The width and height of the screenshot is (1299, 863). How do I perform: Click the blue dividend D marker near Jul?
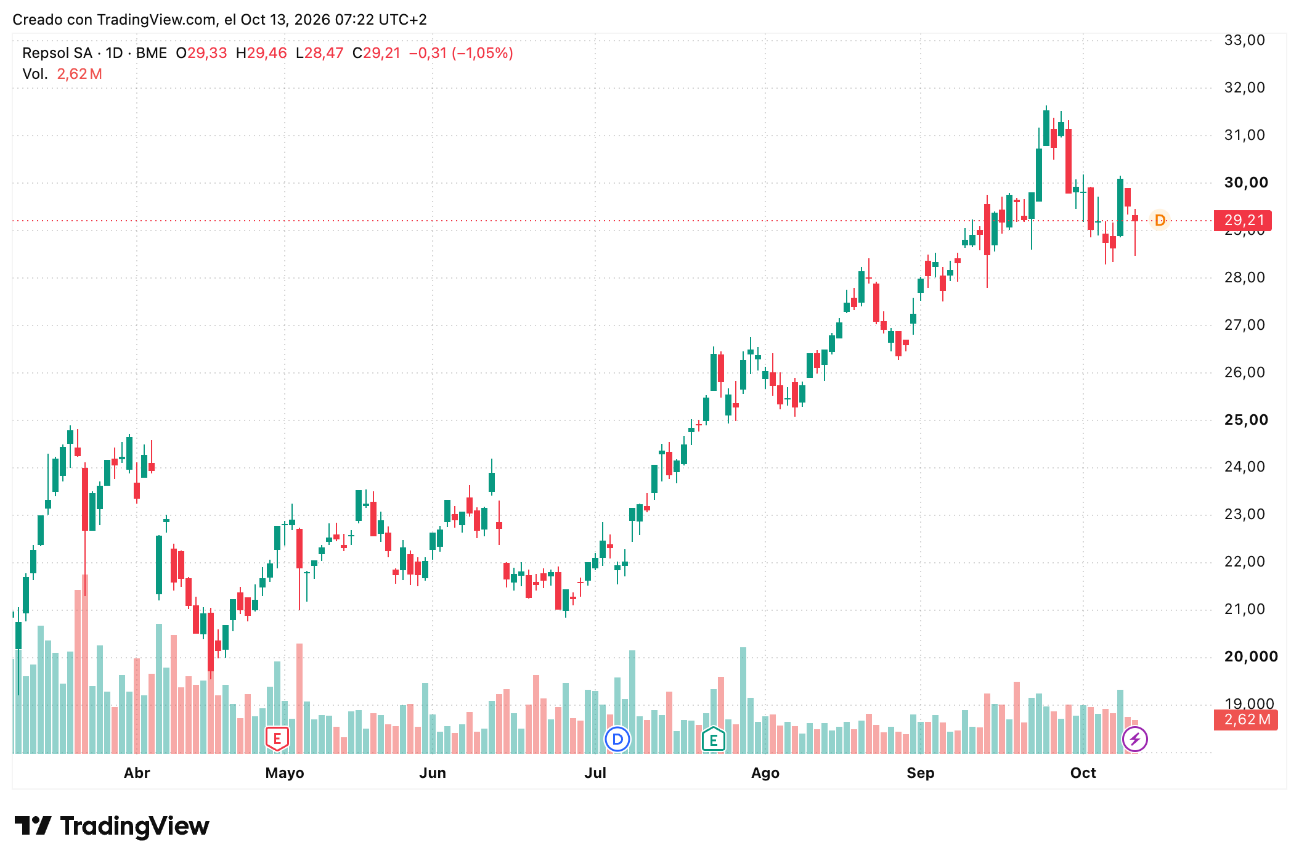click(x=618, y=739)
